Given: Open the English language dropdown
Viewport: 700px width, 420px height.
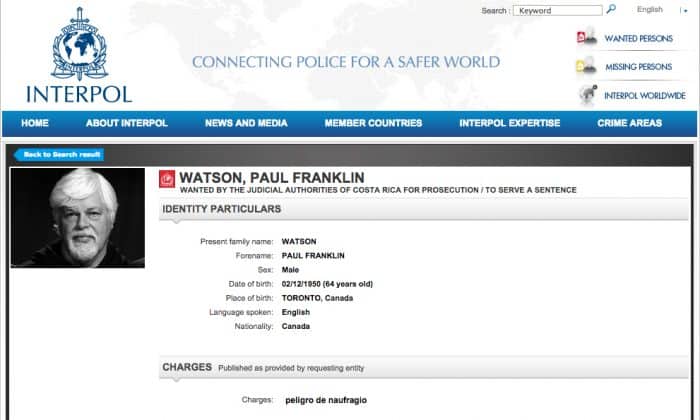Looking at the screenshot, I should pyautogui.click(x=650, y=9).
